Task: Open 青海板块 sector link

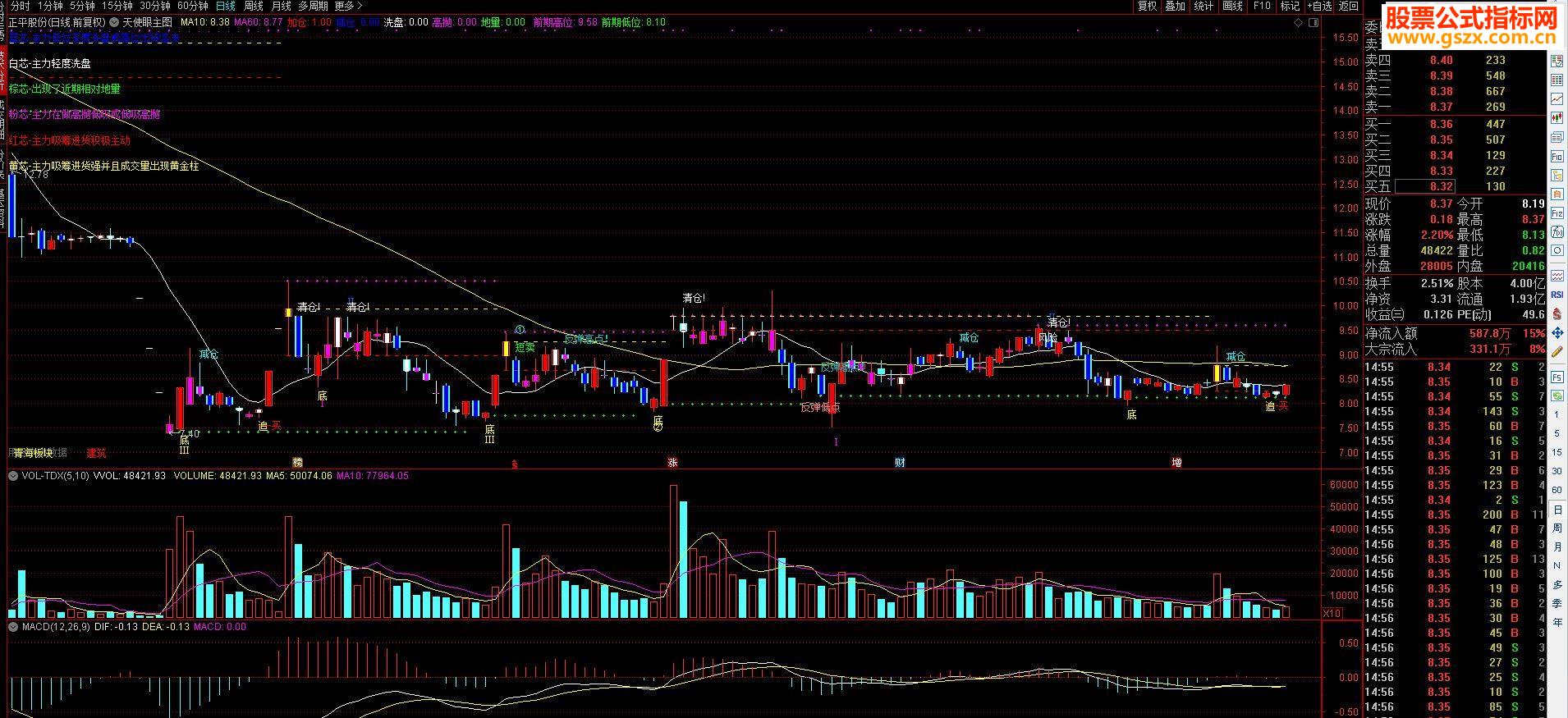Action: click(x=33, y=453)
